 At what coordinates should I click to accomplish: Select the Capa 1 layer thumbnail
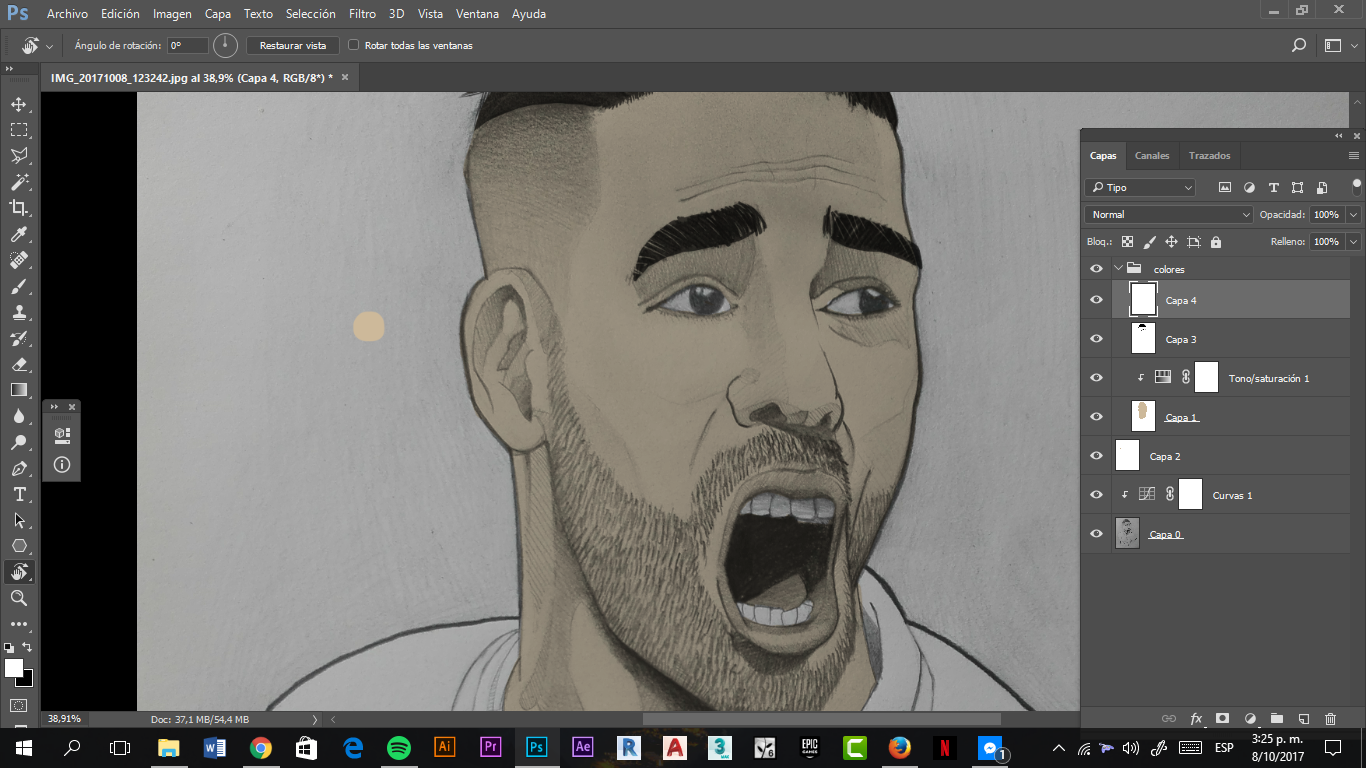[1143, 417]
